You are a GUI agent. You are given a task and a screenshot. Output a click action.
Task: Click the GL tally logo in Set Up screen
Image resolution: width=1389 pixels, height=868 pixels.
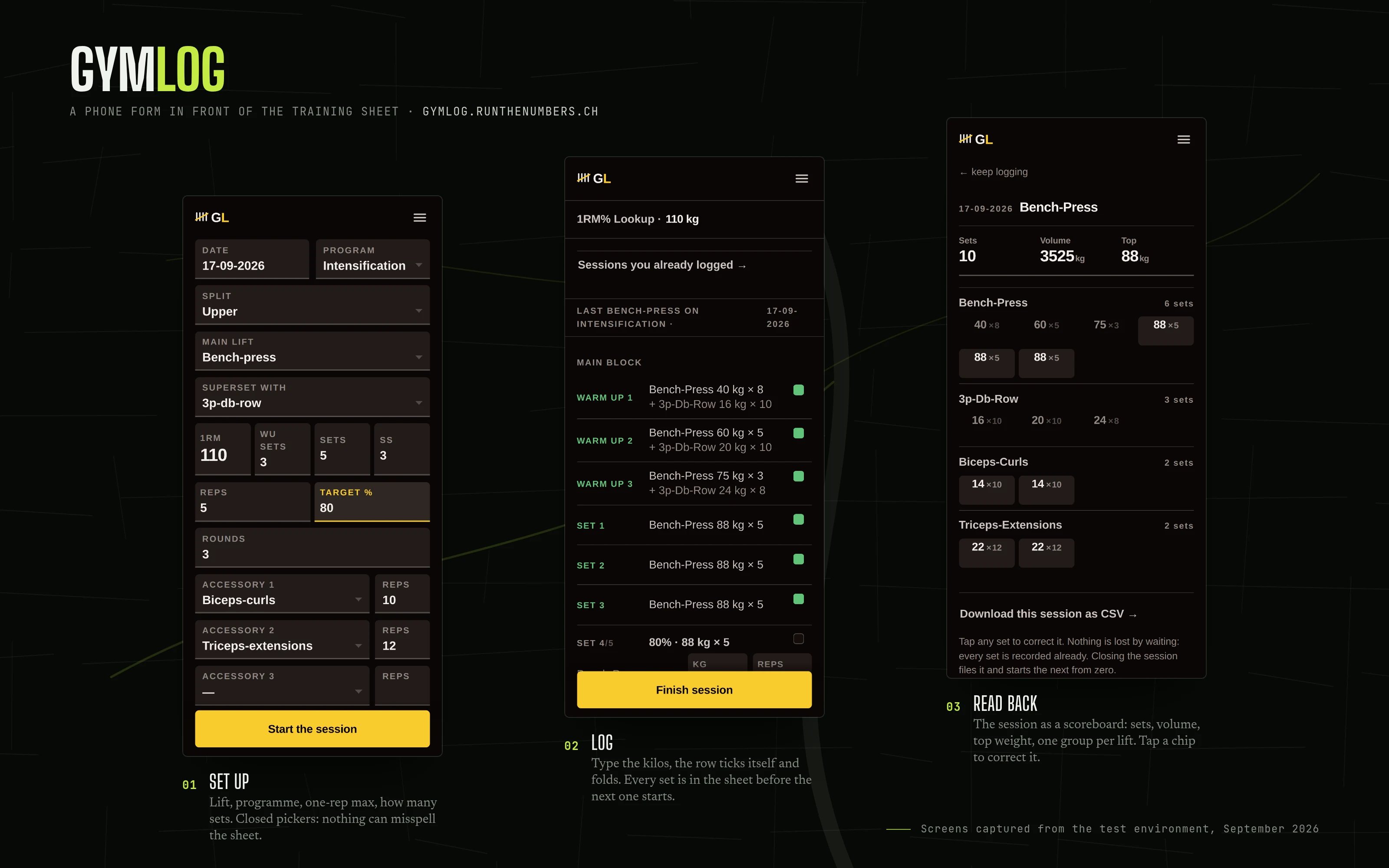[x=212, y=217]
